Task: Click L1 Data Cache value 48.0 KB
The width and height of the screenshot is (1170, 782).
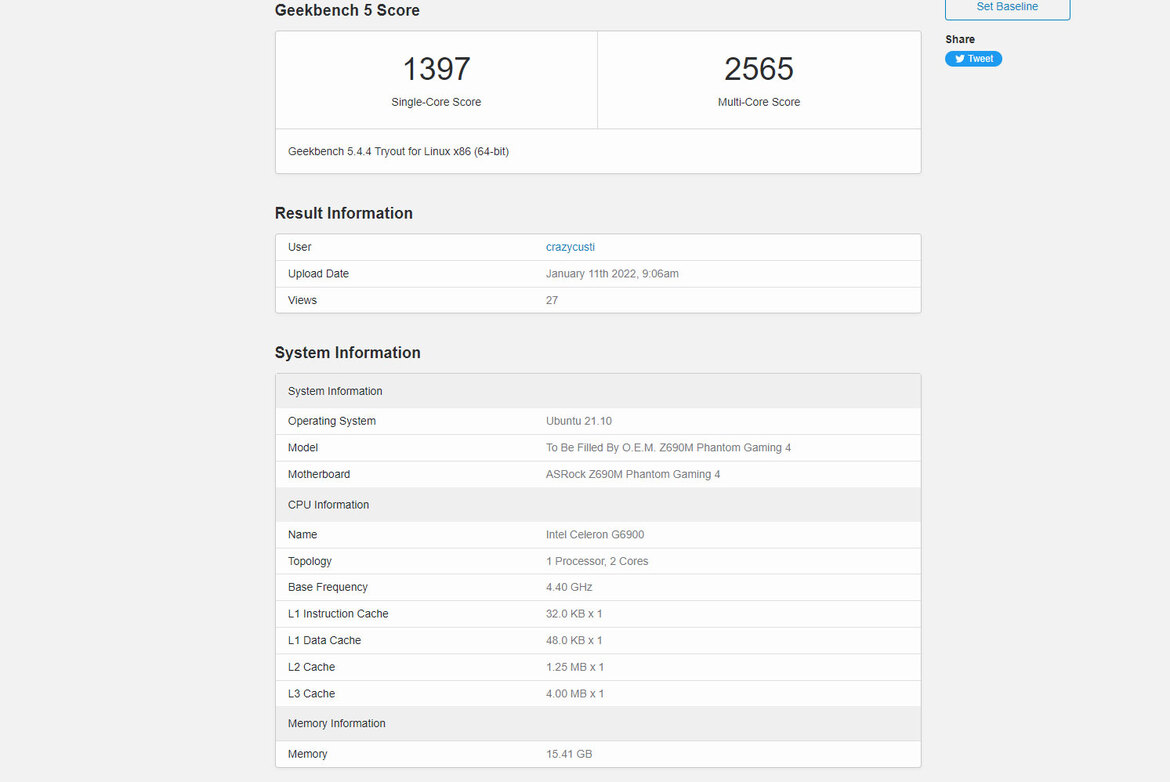Action: point(574,641)
